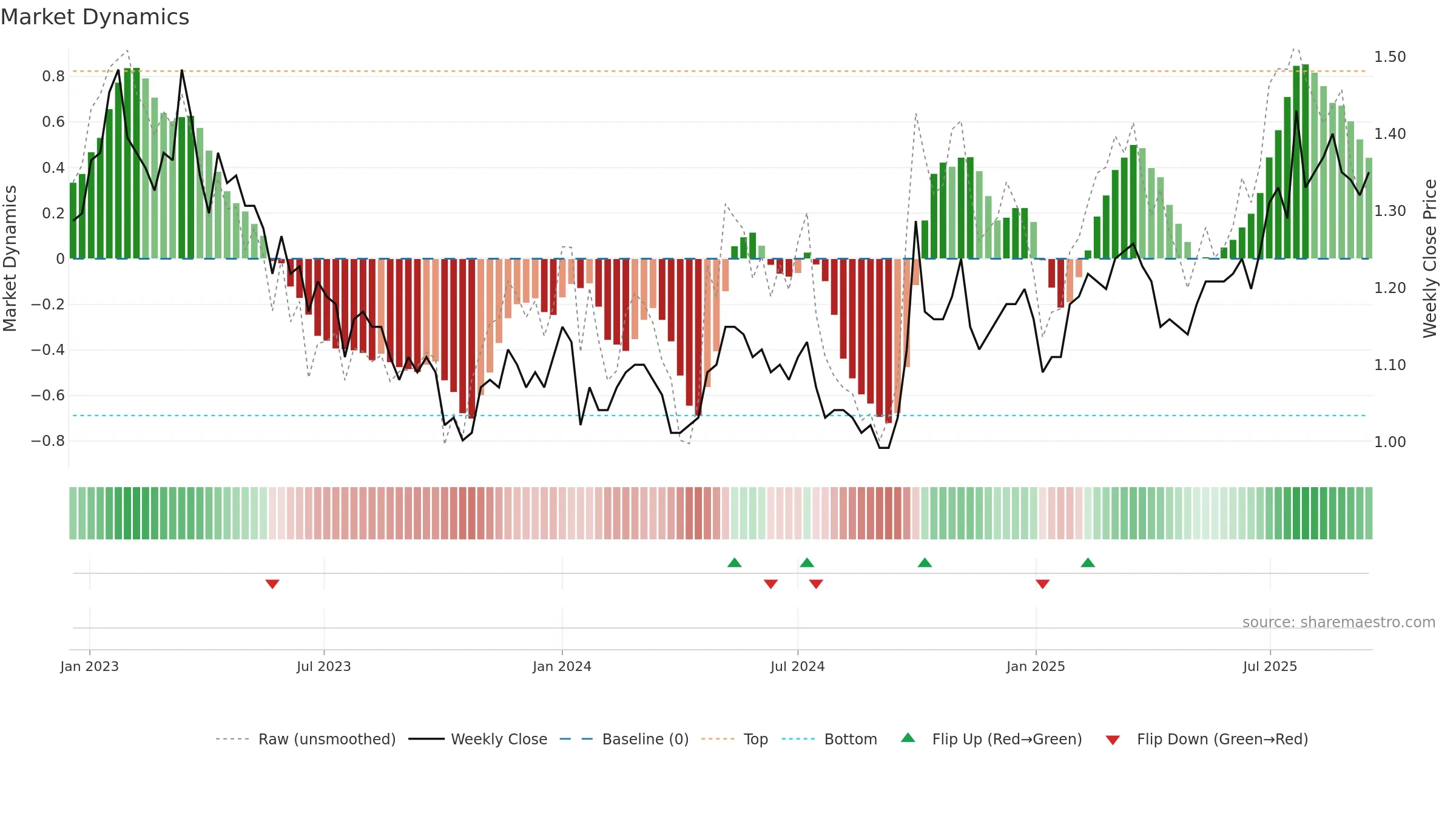Click the last green flip-up marker, early 2025
Screen dimensions: 1456x819
tap(1088, 562)
